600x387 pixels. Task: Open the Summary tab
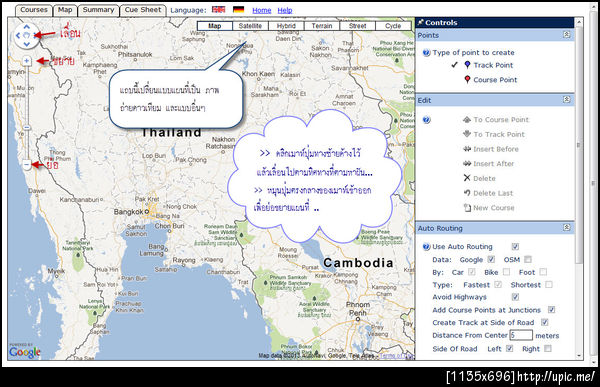tap(98, 10)
